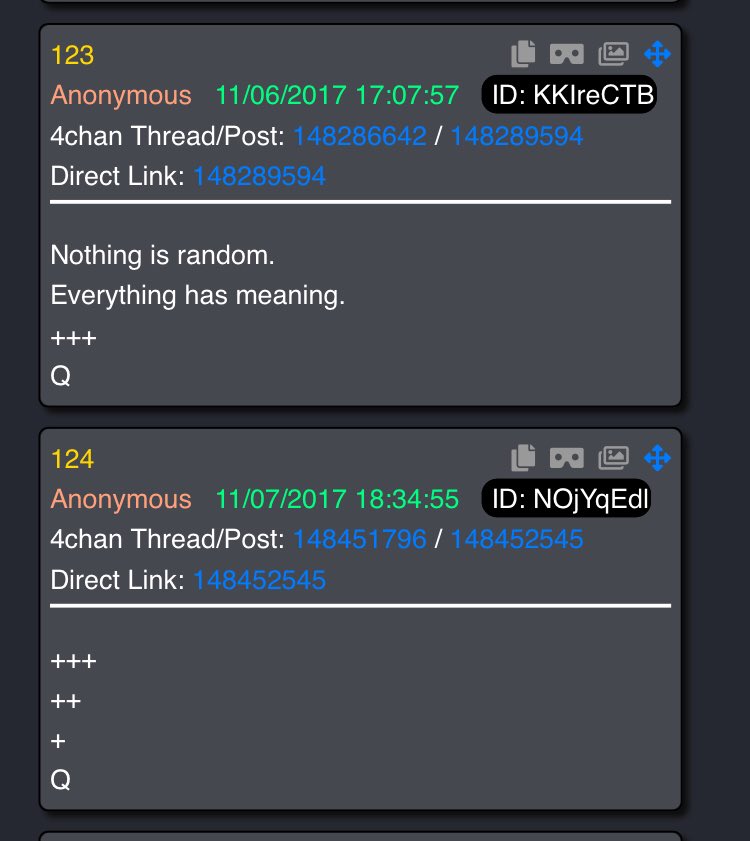750x841 pixels.
Task: Open the image gallery icon on post 123
Action: (614, 54)
